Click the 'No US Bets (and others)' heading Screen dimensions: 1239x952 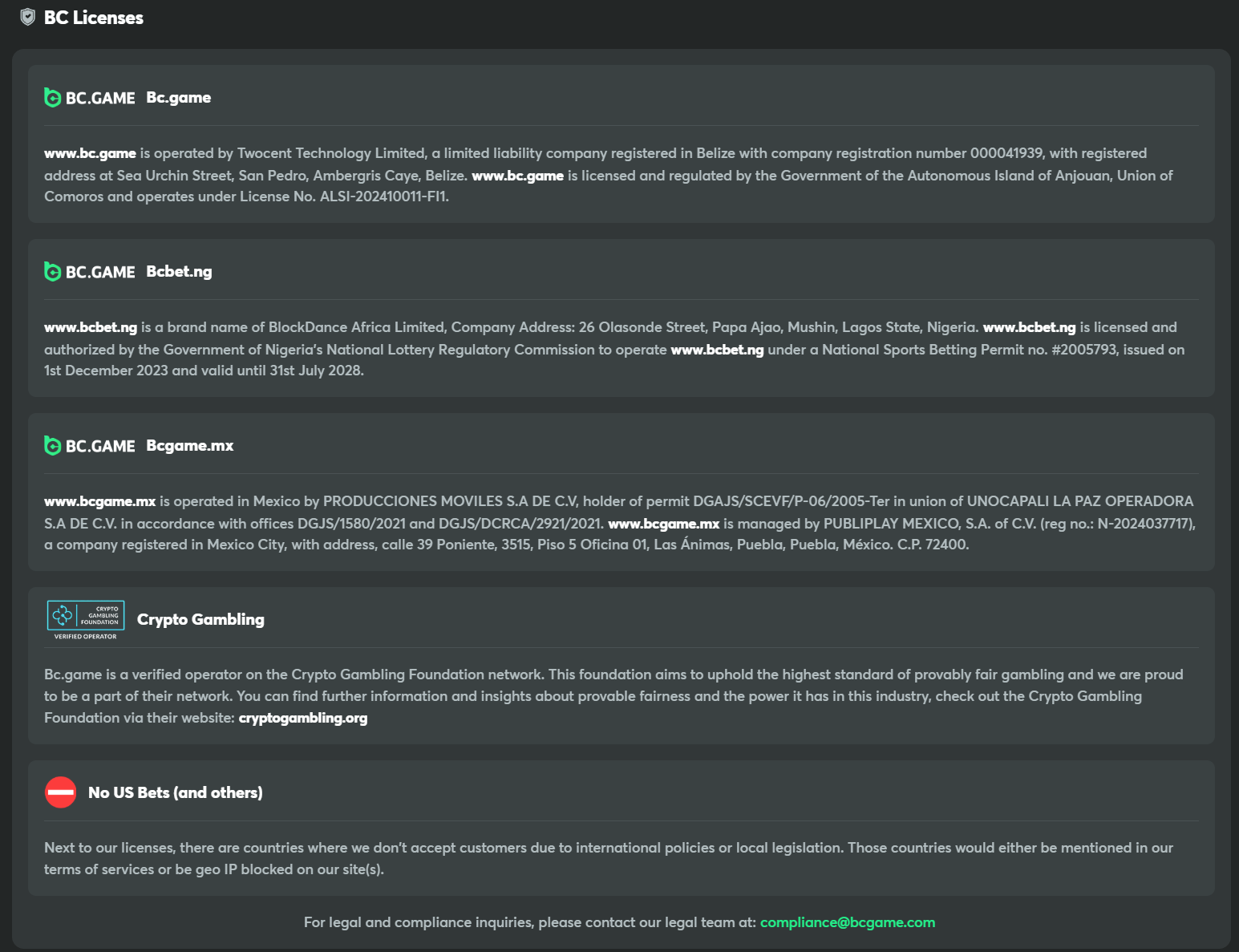pyautogui.click(x=175, y=792)
